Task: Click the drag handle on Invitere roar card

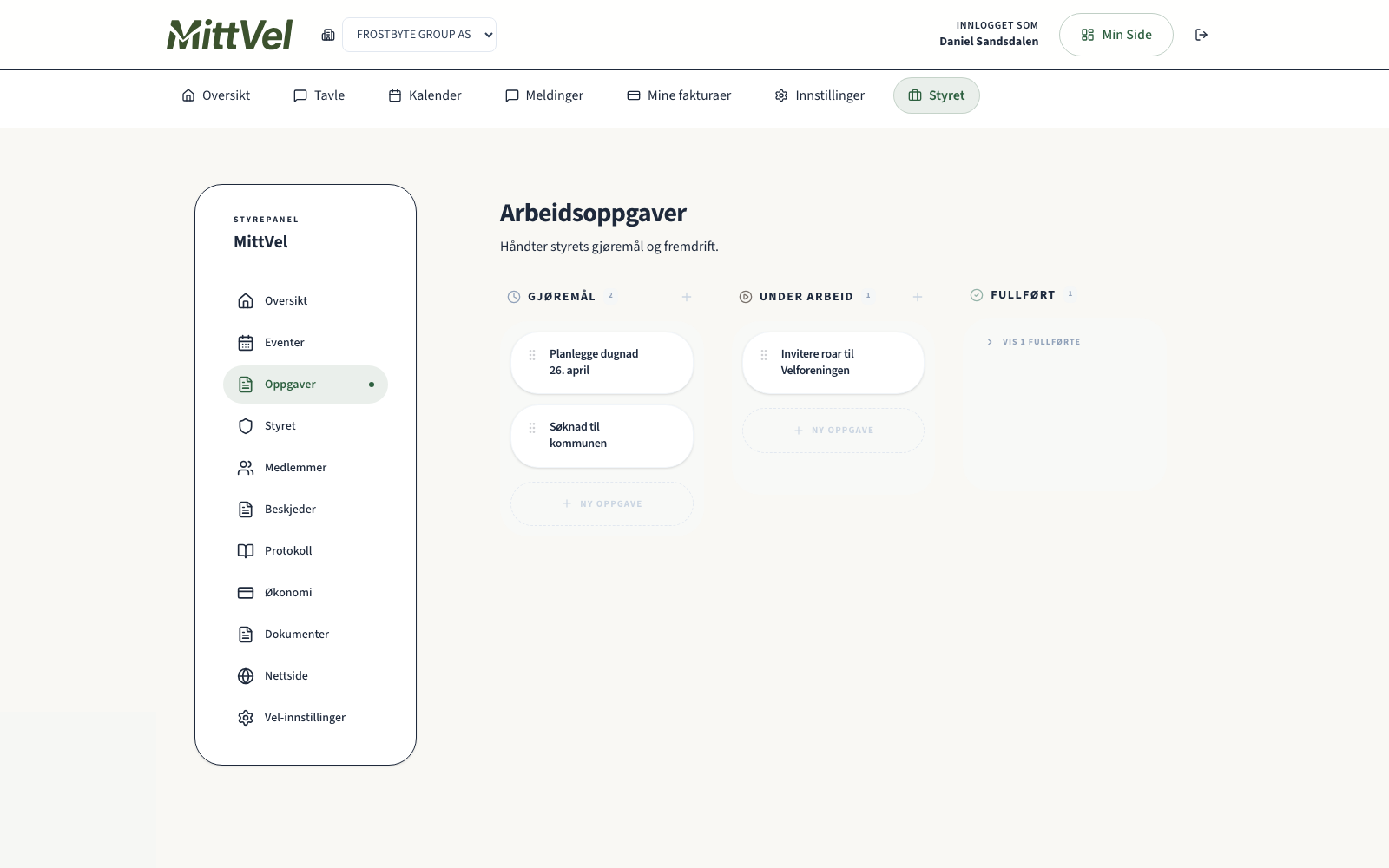Action: tap(764, 355)
